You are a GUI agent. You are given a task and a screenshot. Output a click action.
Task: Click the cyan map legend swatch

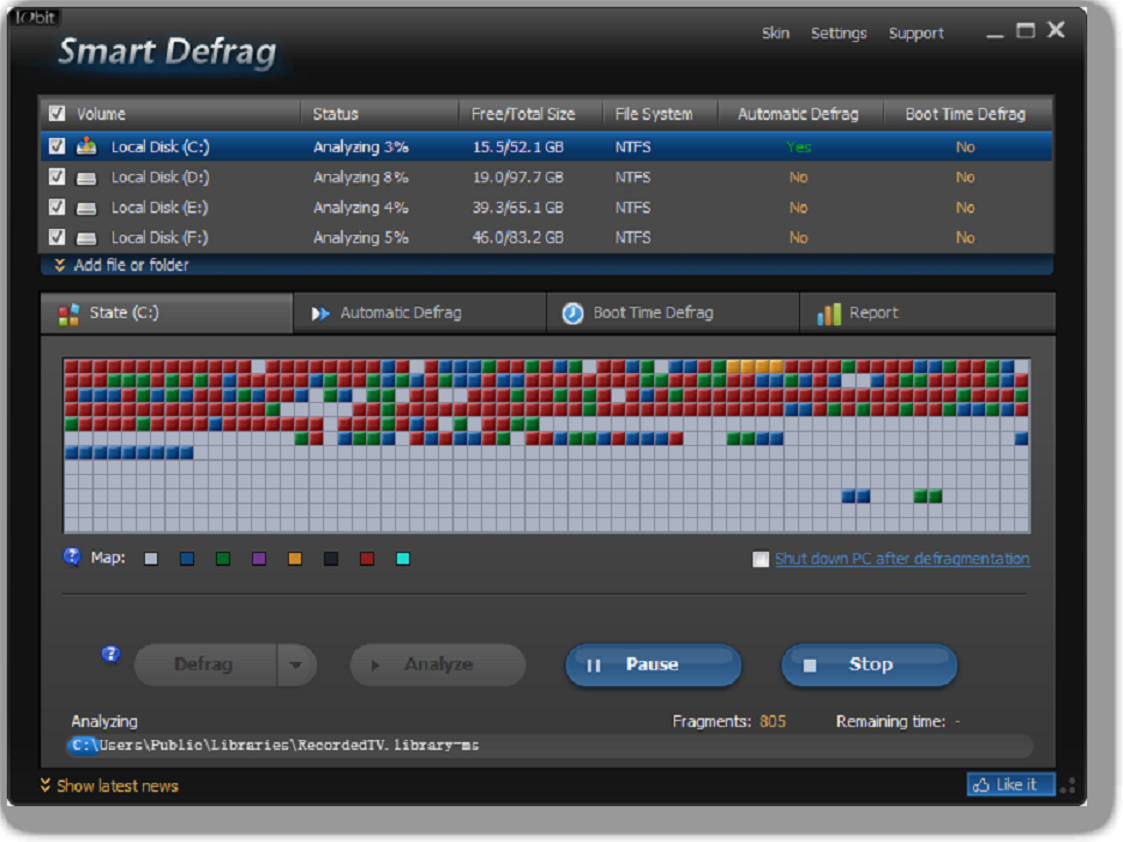(x=403, y=558)
